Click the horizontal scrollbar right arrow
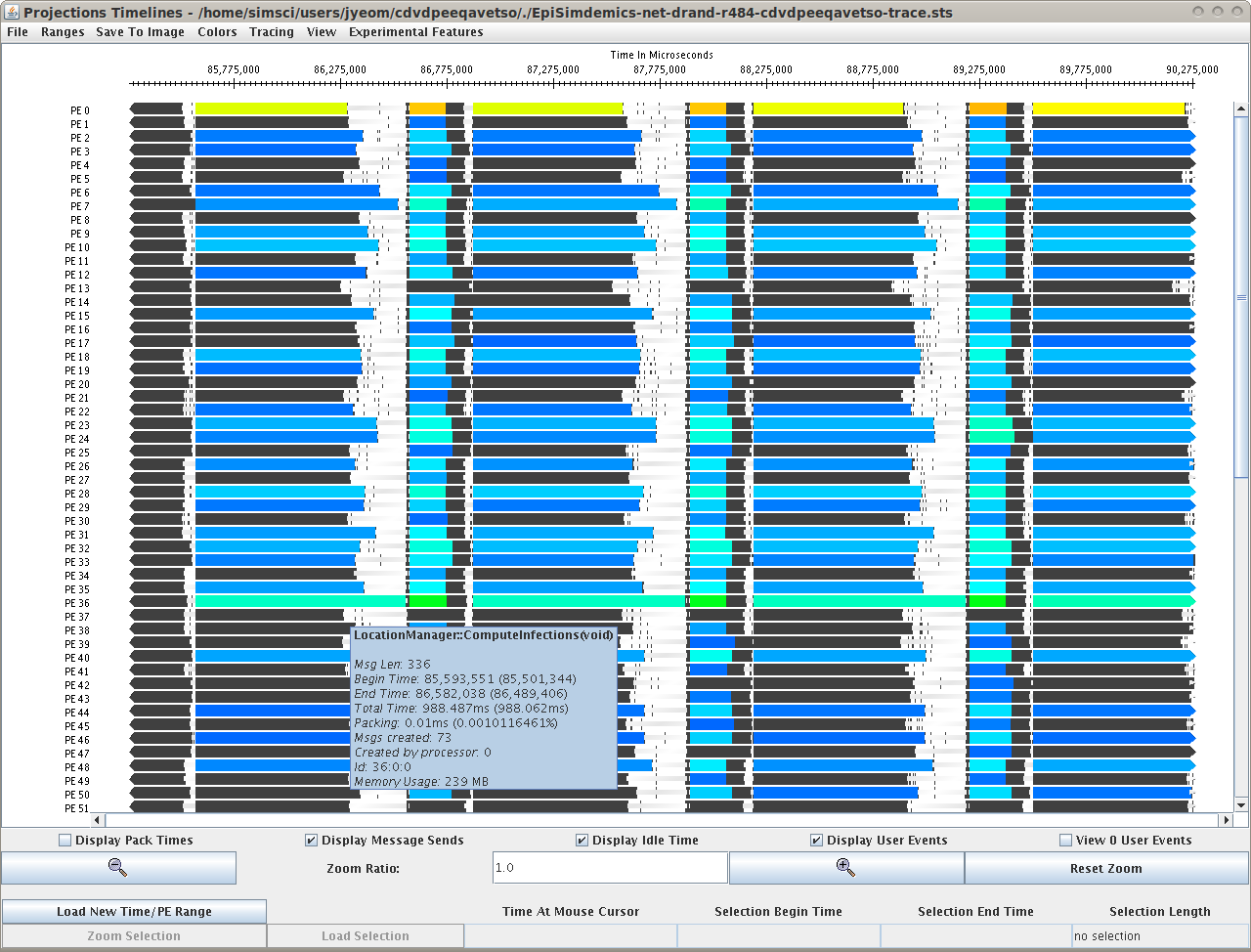The image size is (1251, 952). [x=1225, y=820]
